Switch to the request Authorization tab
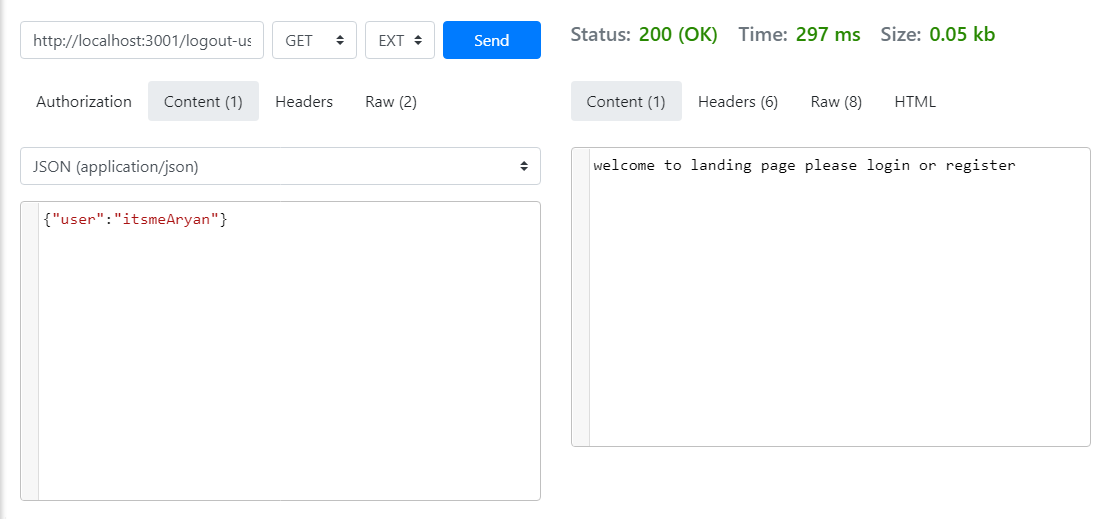1108x519 pixels. tap(84, 101)
